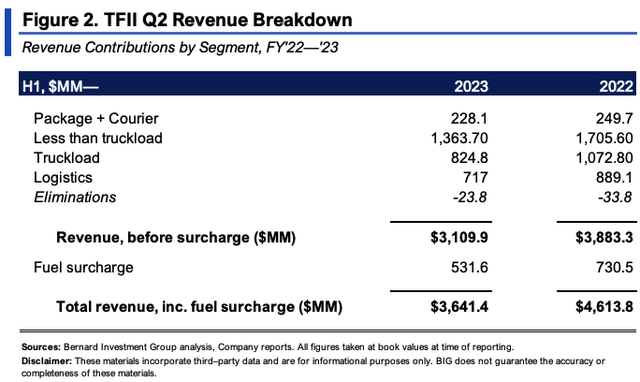
Task: Click the $4,613.8 total revenue for 2022
Action: click(x=604, y=306)
